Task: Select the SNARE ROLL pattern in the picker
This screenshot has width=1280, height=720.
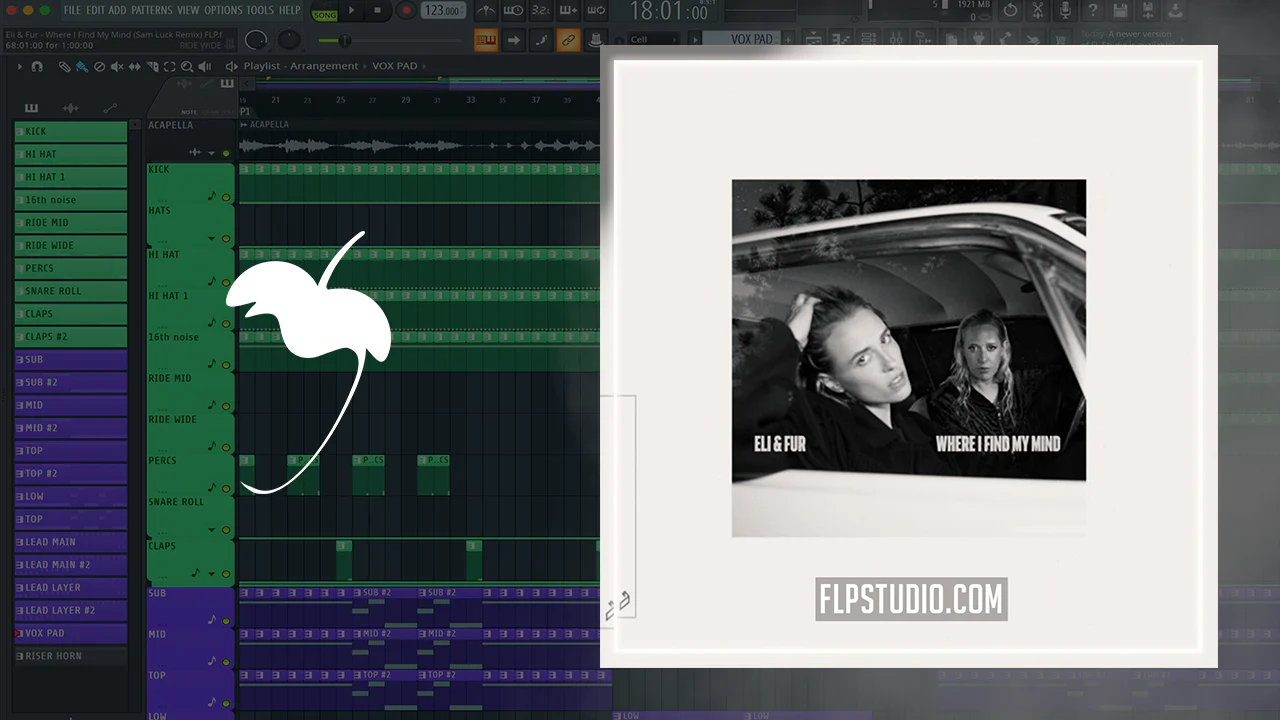Action: coord(70,291)
